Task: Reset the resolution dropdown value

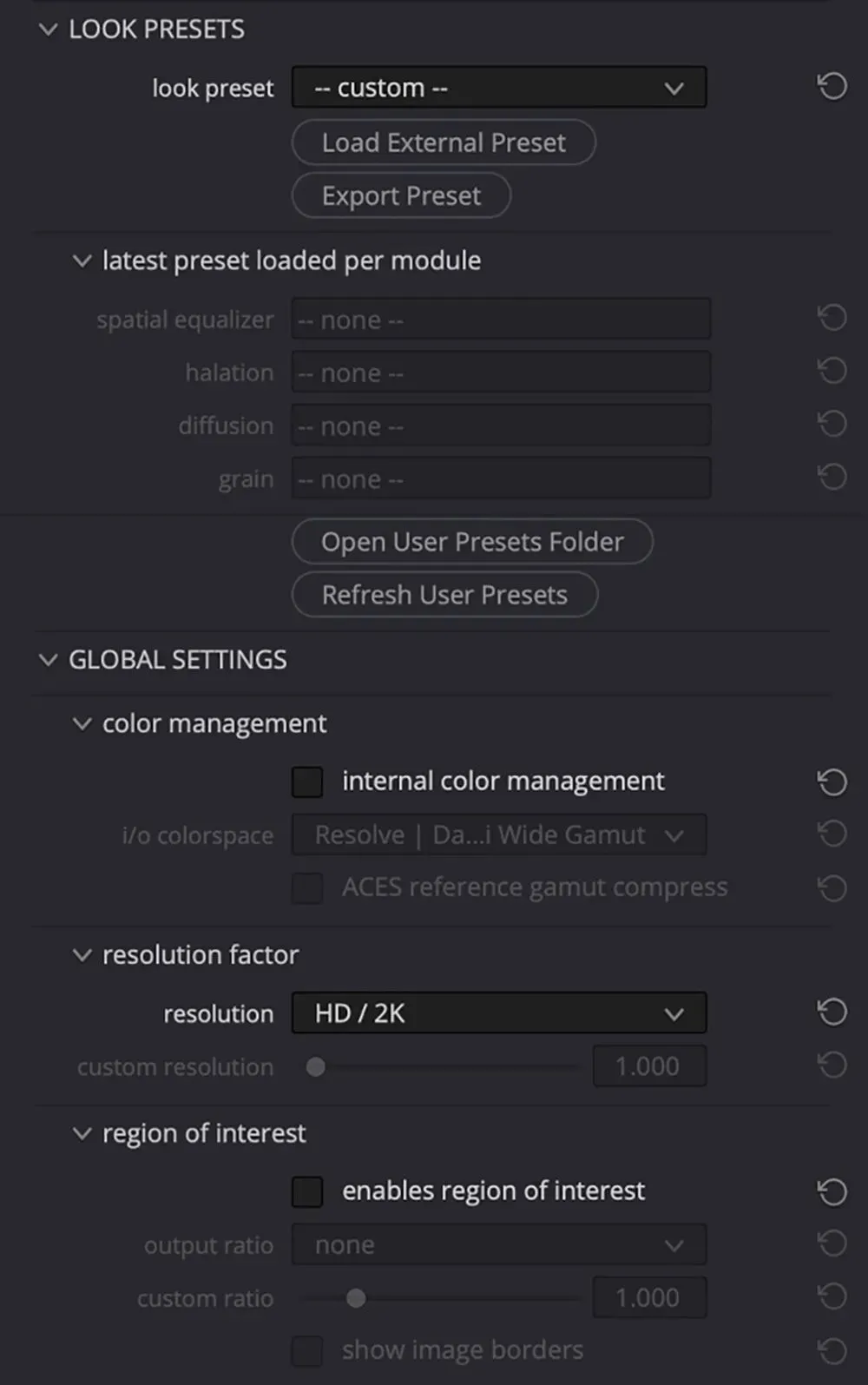Action: (832, 1012)
